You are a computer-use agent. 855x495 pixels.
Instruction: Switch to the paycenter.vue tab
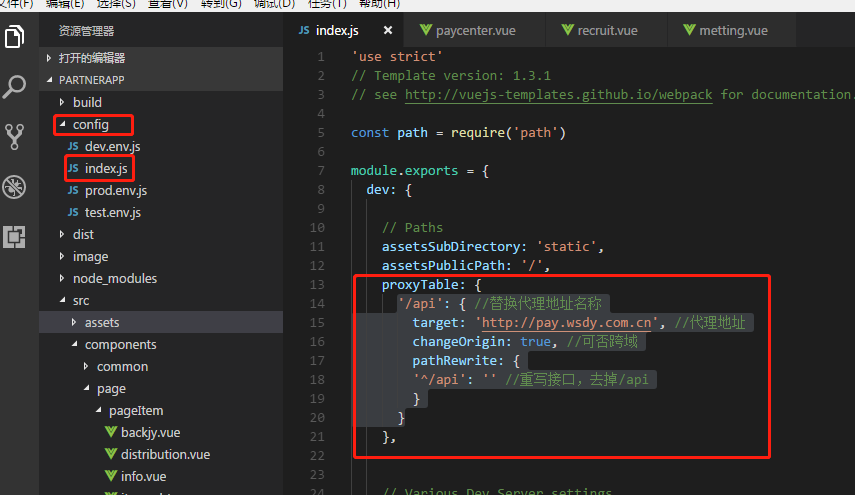click(x=474, y=31)
